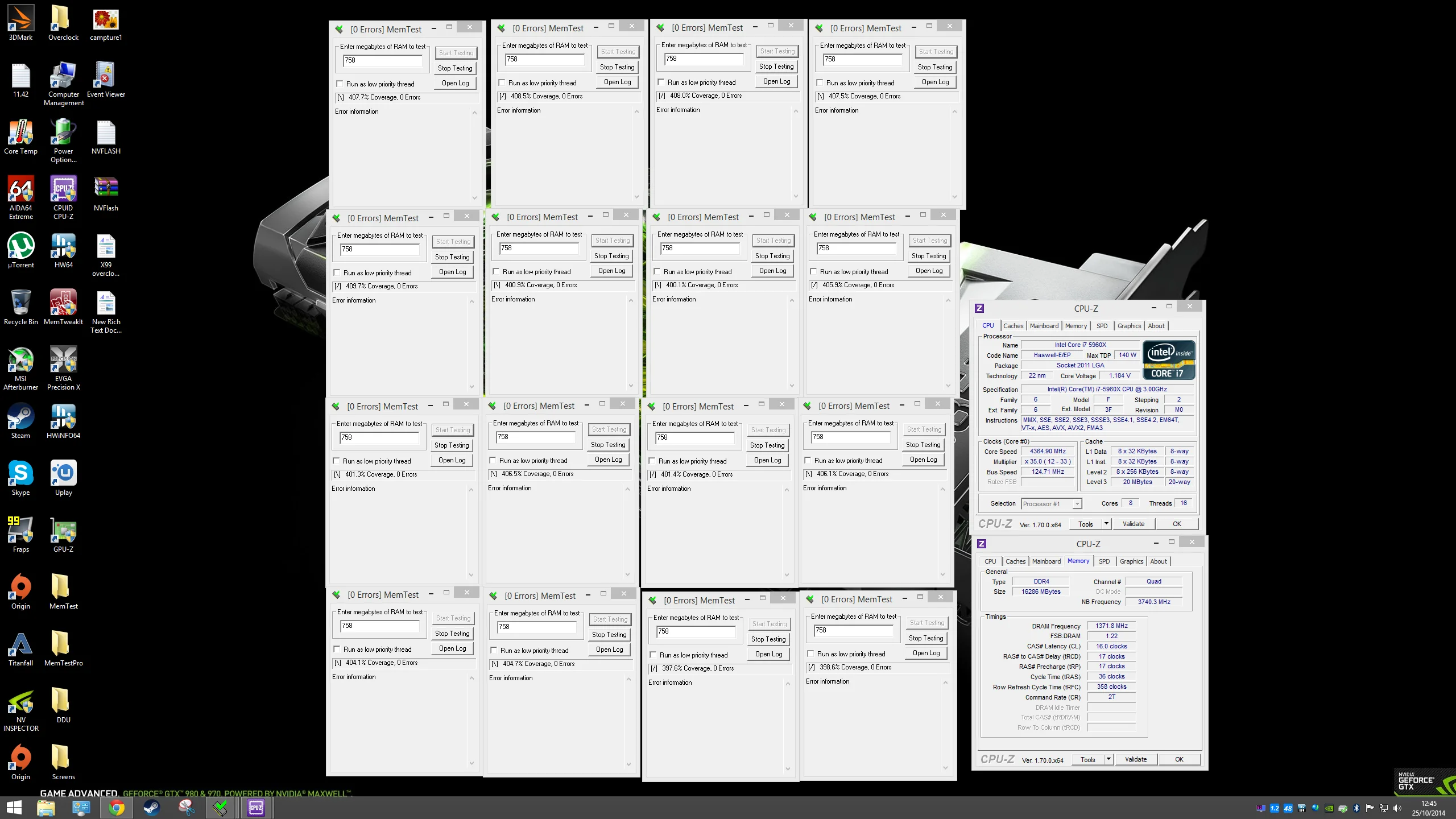Click the Chrome icon in the taskbar
1456x819 pixels.
117,808
